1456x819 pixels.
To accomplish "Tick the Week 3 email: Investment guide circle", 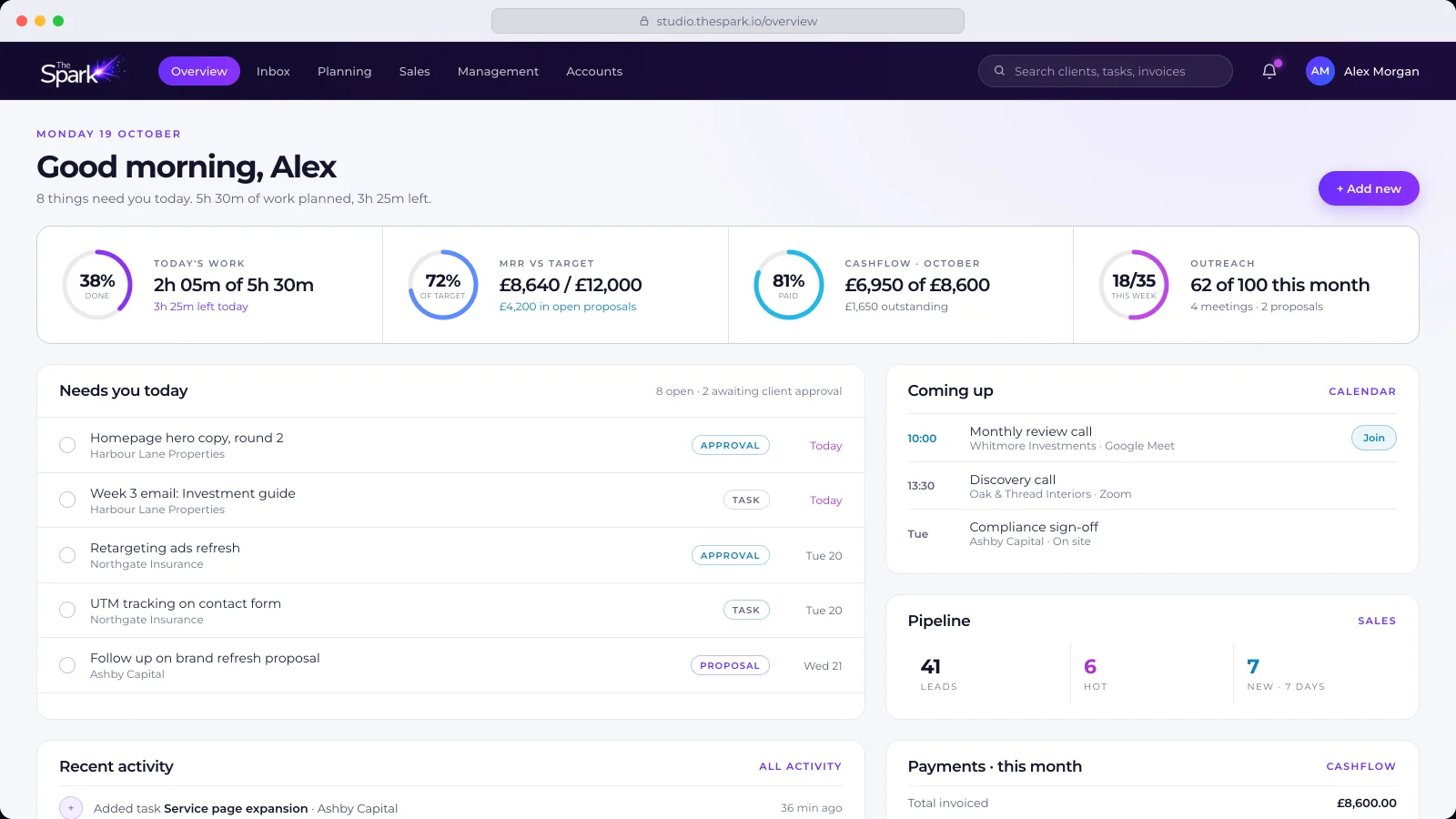I will click(67, 500).
